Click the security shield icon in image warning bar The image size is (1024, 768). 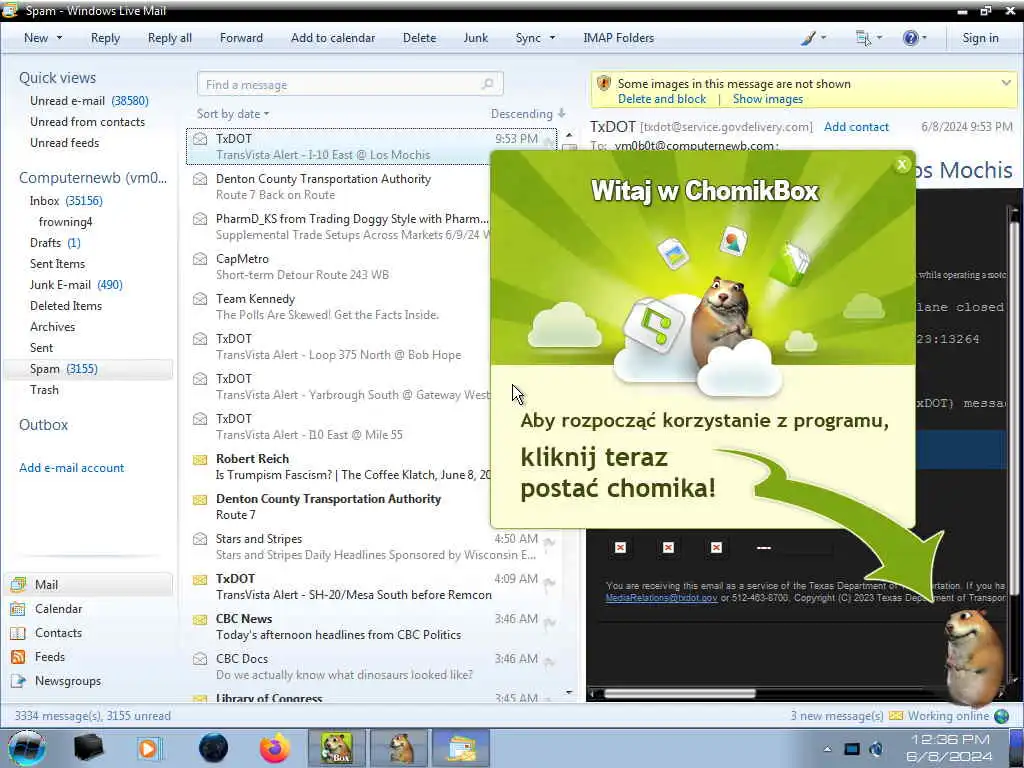[x=604, y=84]
